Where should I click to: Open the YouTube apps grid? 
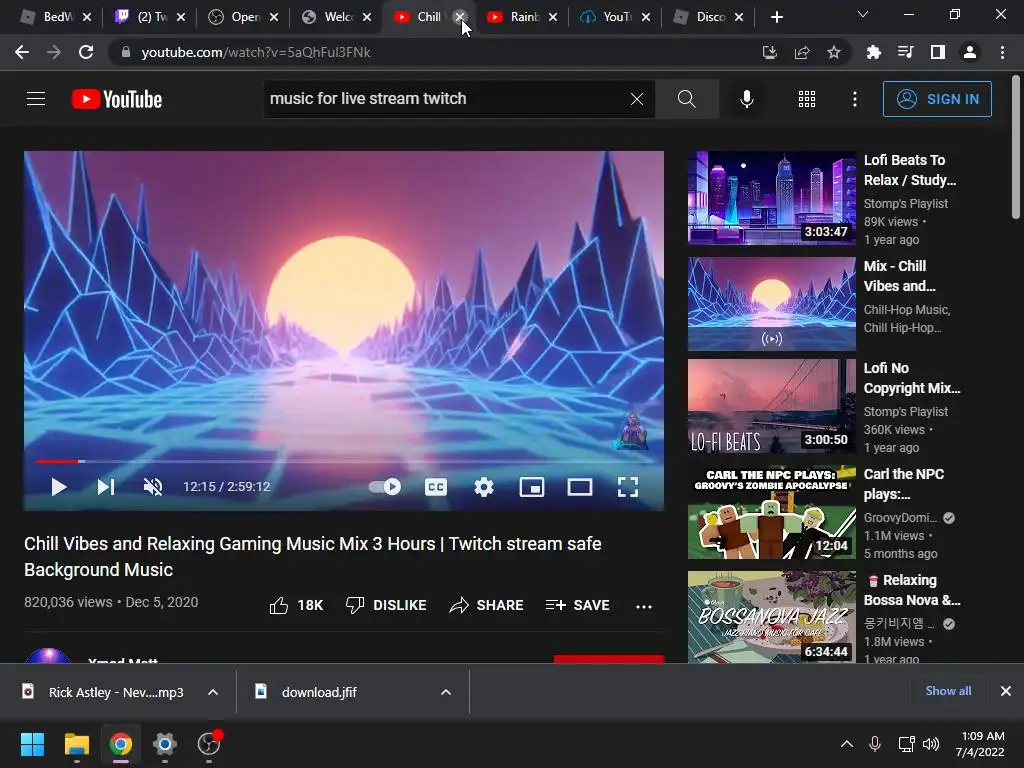[x=807, y=99]
